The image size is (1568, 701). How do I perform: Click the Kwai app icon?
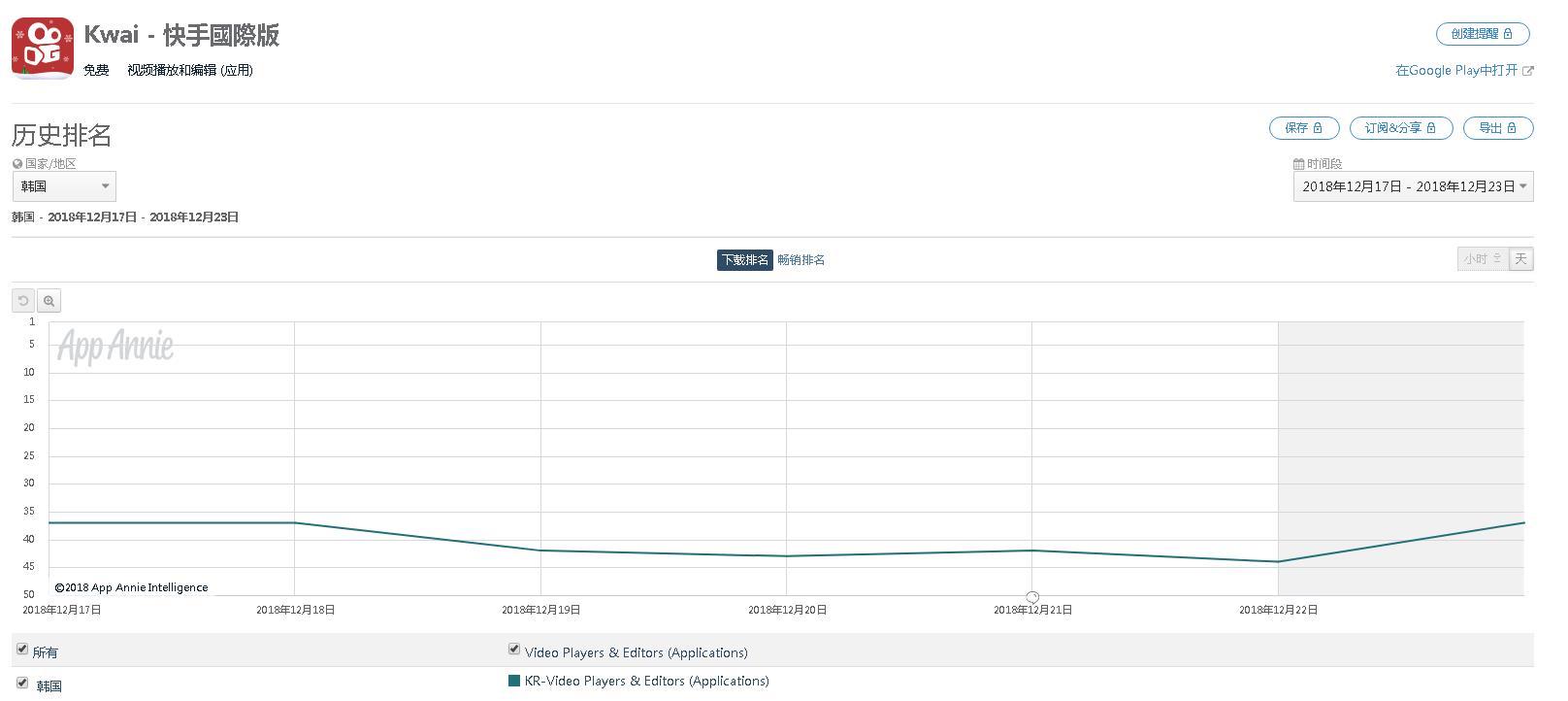[x=43, y=48]
